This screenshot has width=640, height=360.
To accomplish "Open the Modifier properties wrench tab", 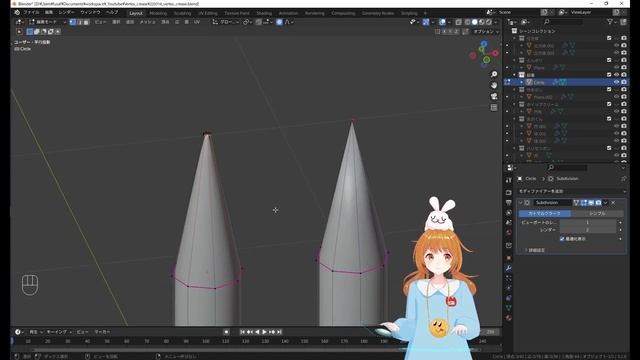I will (x=509, y=268).
